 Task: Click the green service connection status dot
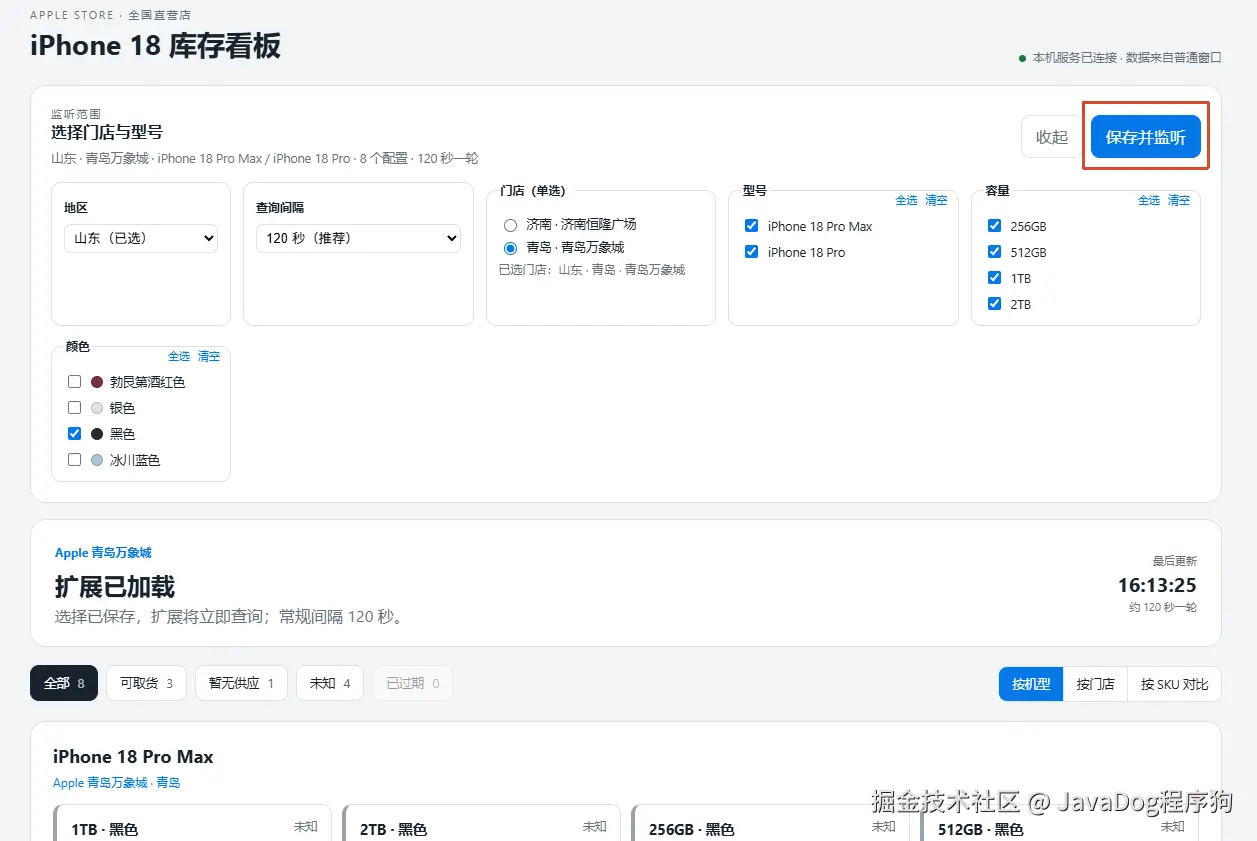point(1022,58)
